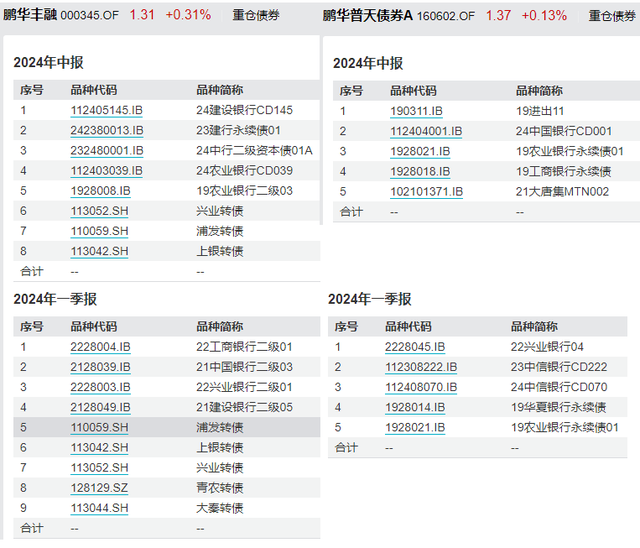Screen dimensions: 640x548
Task: Select bond name 21中国银行二级03
Action: click(x=244, y=367)
